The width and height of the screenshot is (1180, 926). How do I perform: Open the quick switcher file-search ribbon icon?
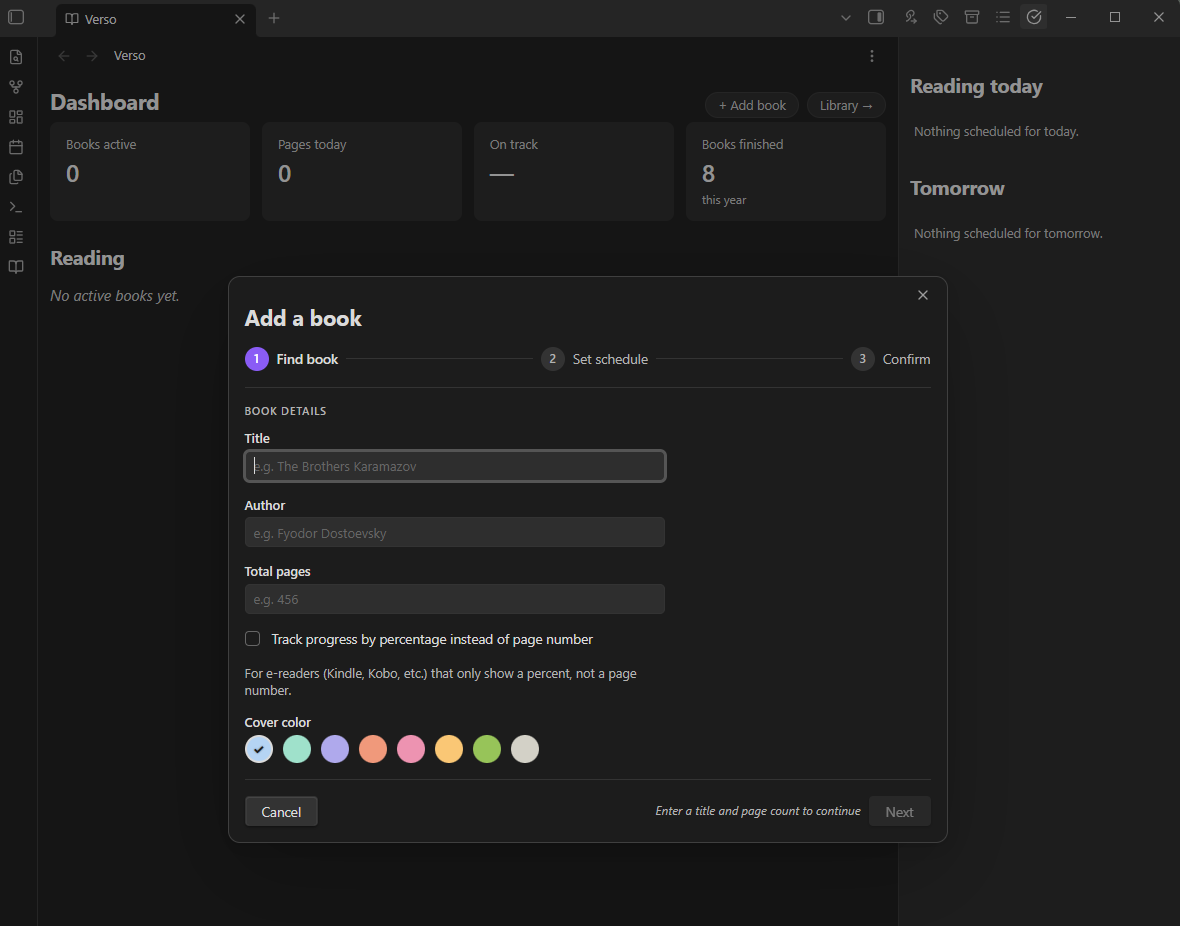(x=16, y=57)
